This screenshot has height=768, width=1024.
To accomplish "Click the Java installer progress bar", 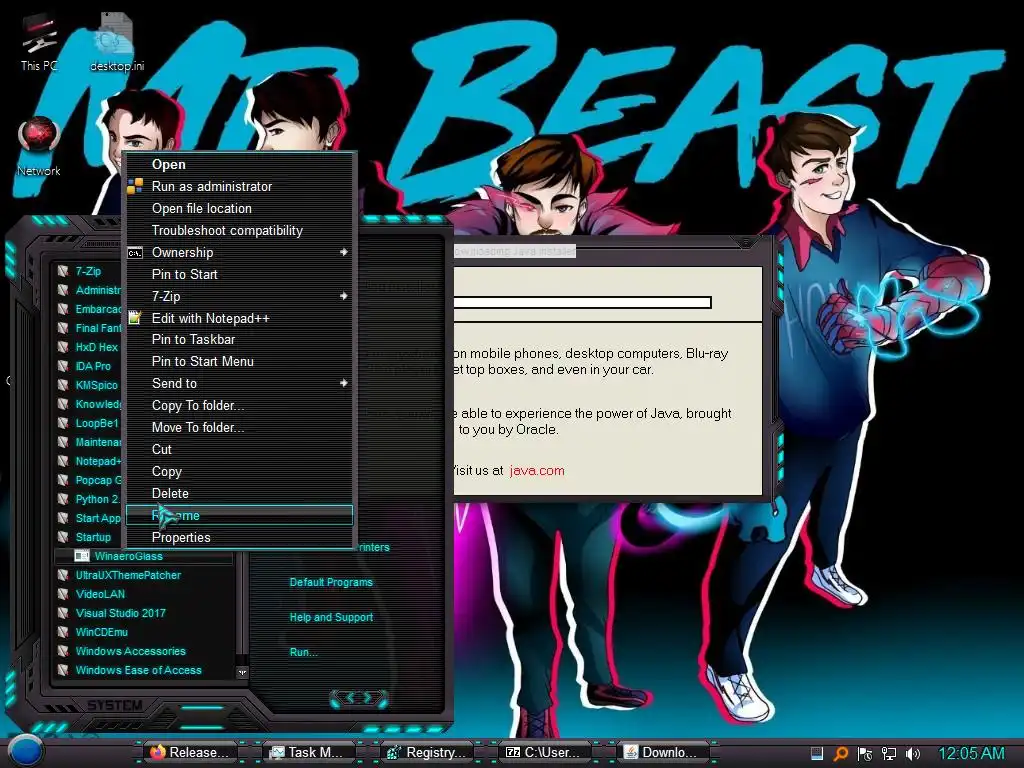I will (x=582, y=302).
